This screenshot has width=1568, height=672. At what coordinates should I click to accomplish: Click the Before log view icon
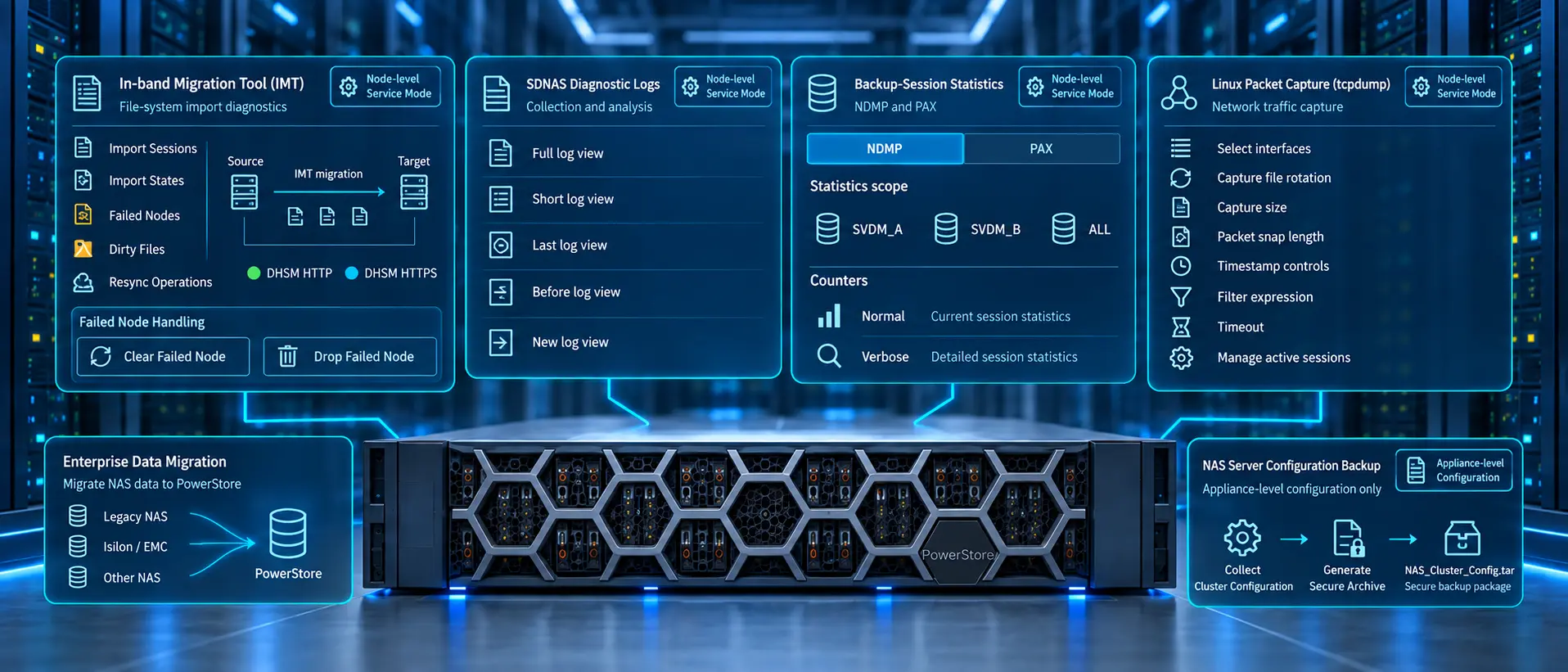coord(500,291)
